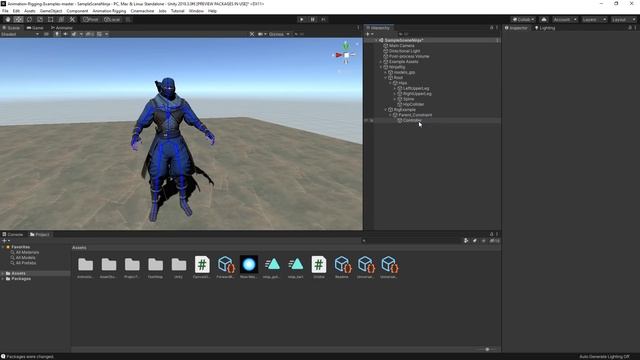The width and height of the screenshot is (640, 360).
Task: Open the Cinemachine menu
Action: pos(142,11)
